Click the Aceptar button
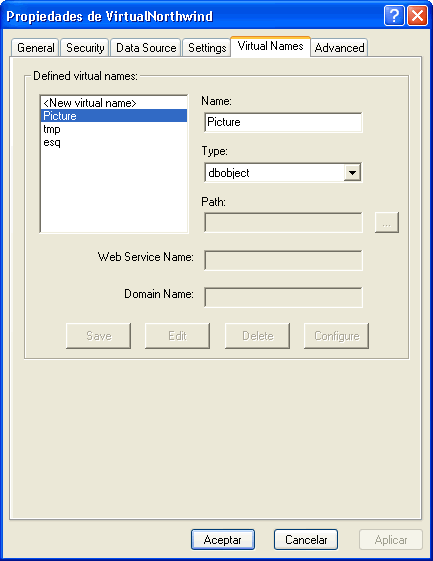433x561 pixels. [223, 540]
